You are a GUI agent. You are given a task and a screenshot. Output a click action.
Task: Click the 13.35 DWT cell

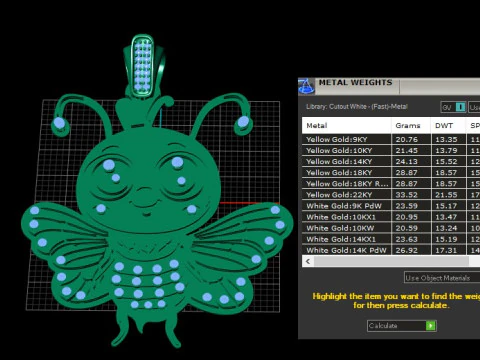pos(448,139)
